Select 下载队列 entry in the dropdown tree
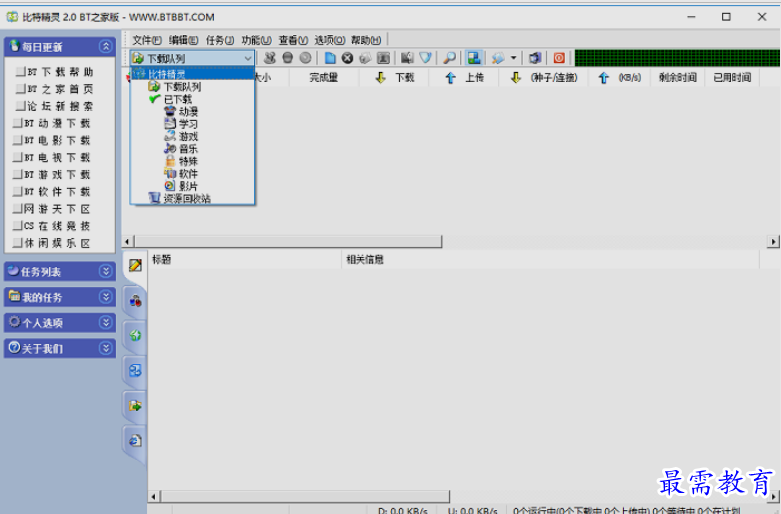 [182, 87]
